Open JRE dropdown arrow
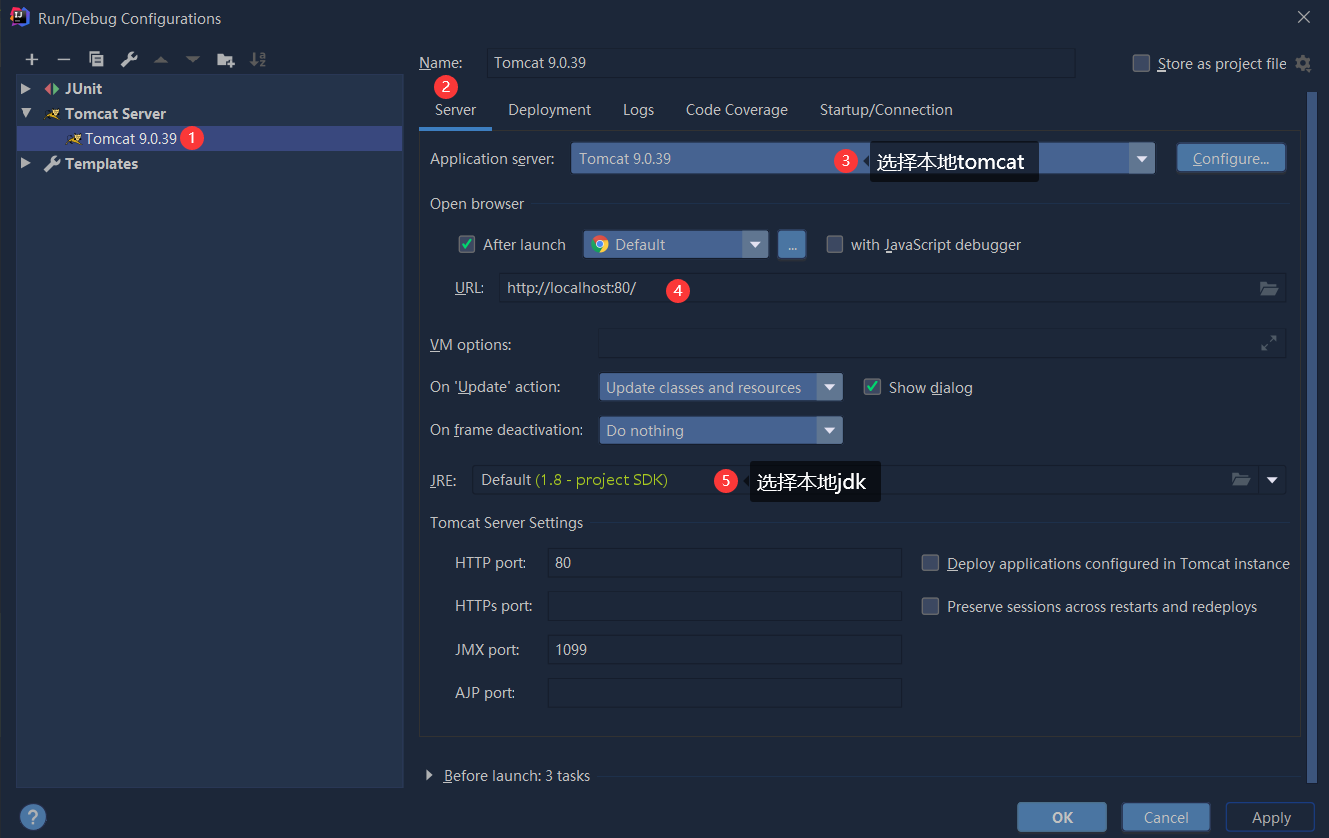 click(1272, 480)
